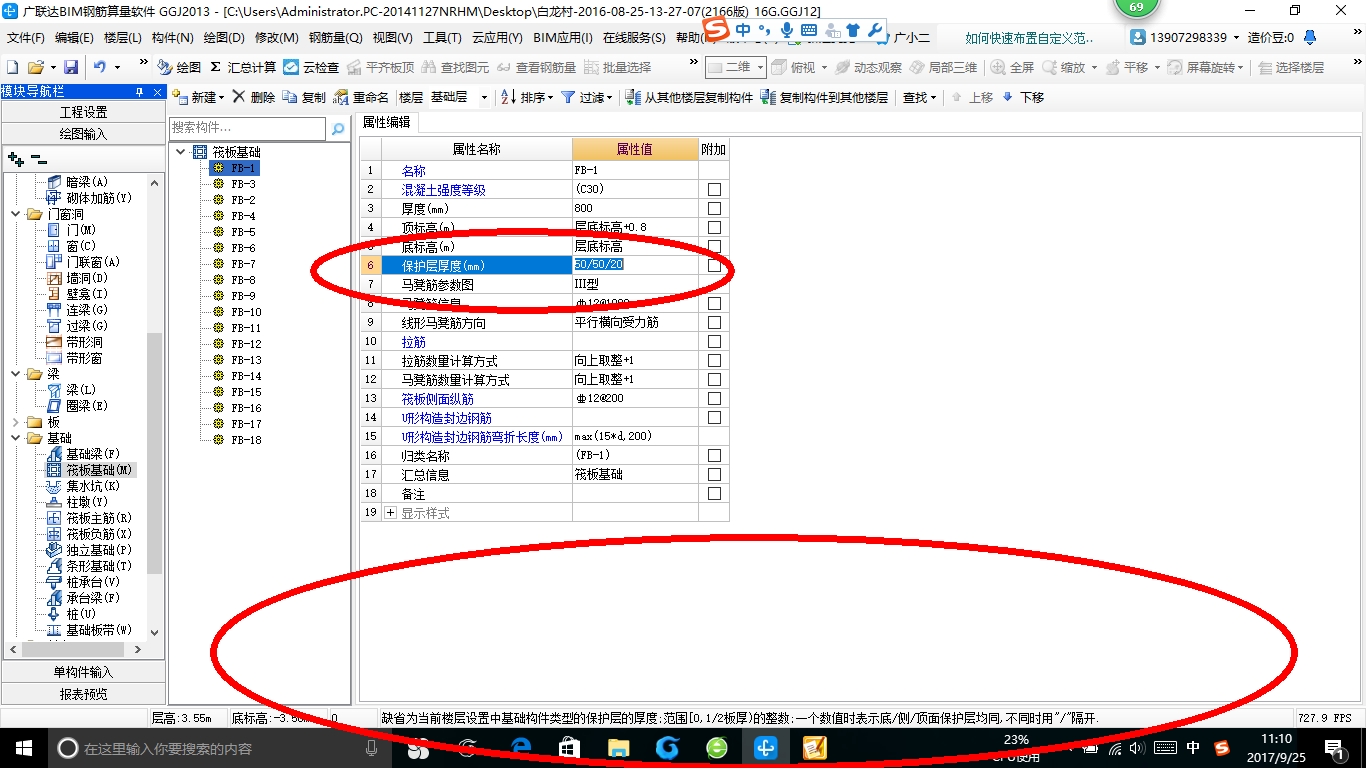Select 柱墩(Y) column pier item
This screenshot has height=768, width=1366.
coord(78,502)
